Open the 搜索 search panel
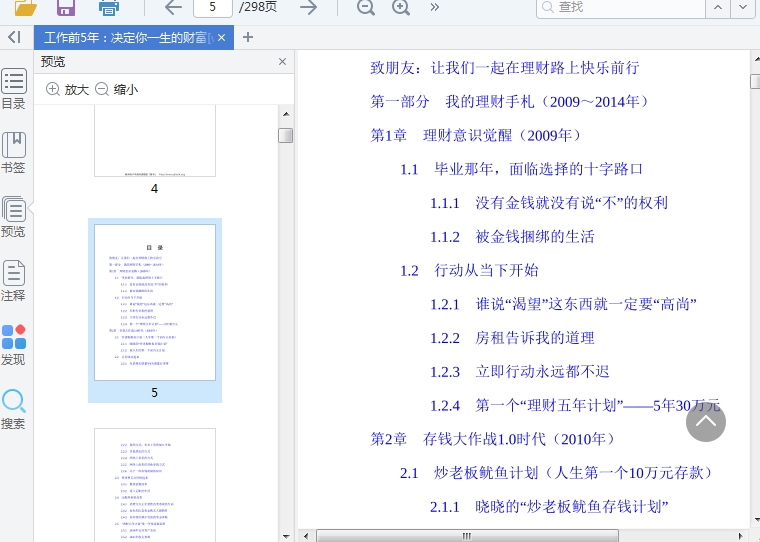The image size is (760, 542). tap(14, 409)
